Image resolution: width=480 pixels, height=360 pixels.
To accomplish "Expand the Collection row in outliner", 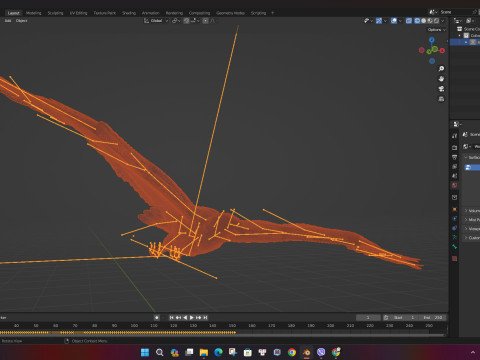I will 460,35.
